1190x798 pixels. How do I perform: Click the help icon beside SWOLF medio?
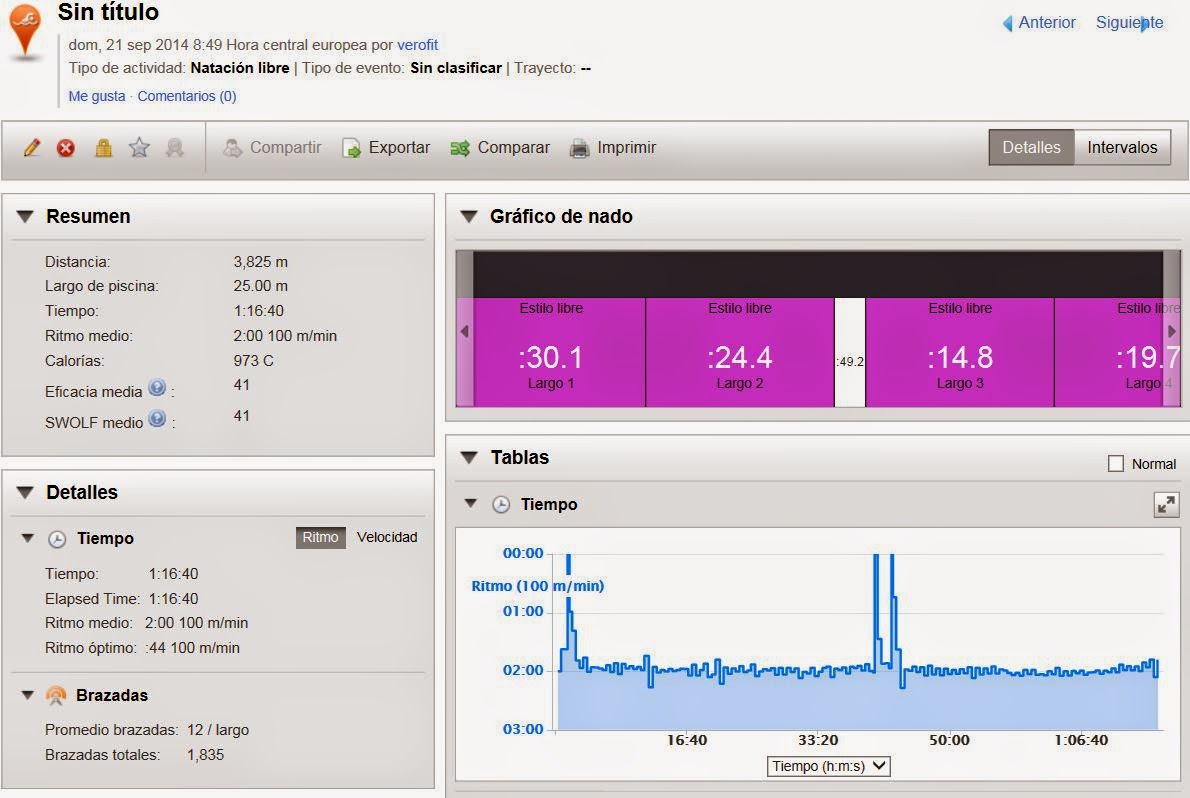[157, 418]
